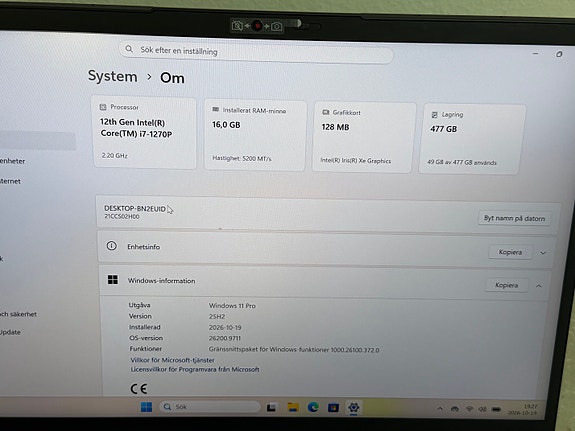The width and height of the screenshot is (575, 431).
Task: Click the Windows logo beside Windows-information
Action: point(113,280)
